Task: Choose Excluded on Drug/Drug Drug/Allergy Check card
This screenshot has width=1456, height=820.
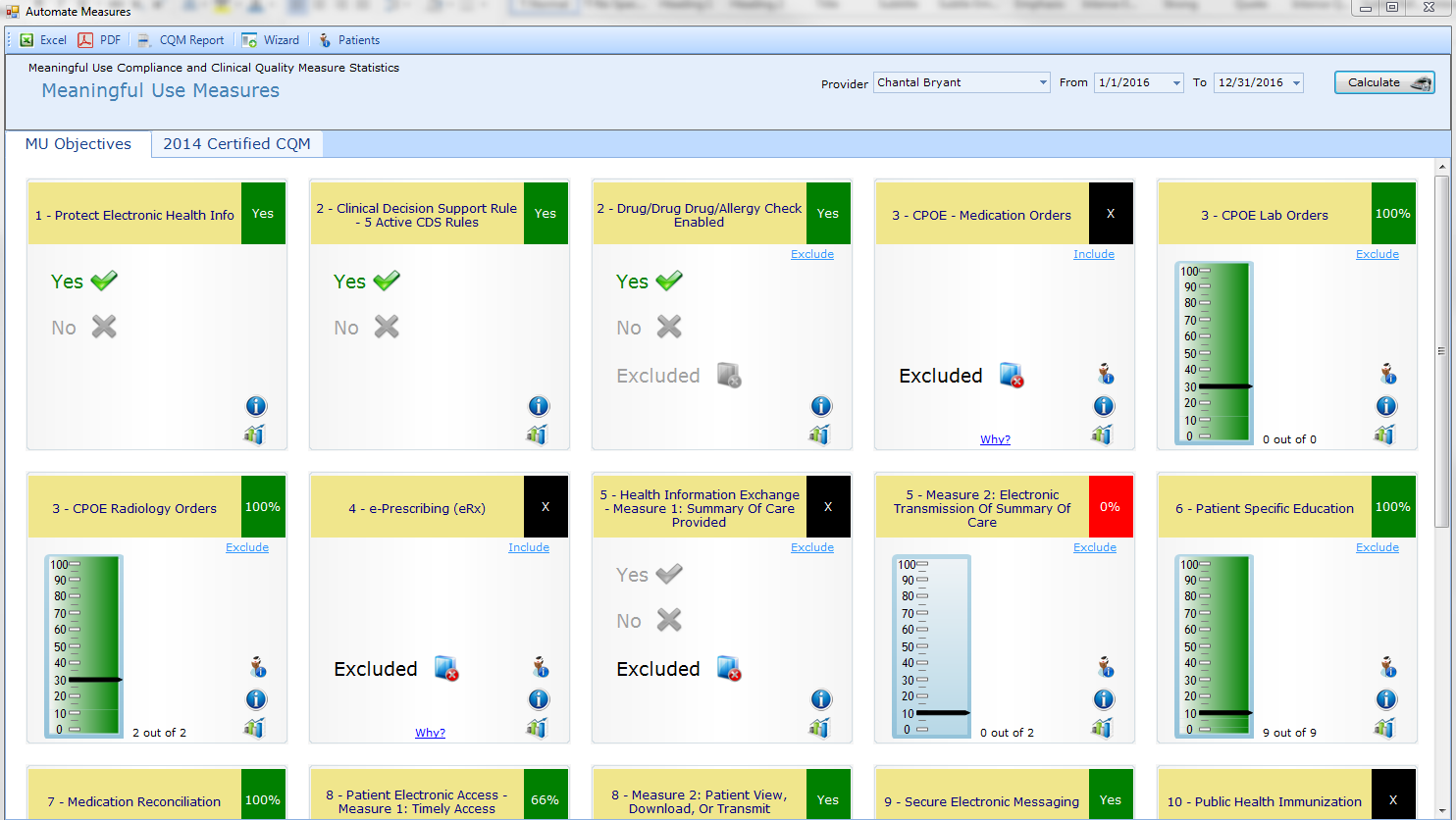Action: [x=678, y=376]
